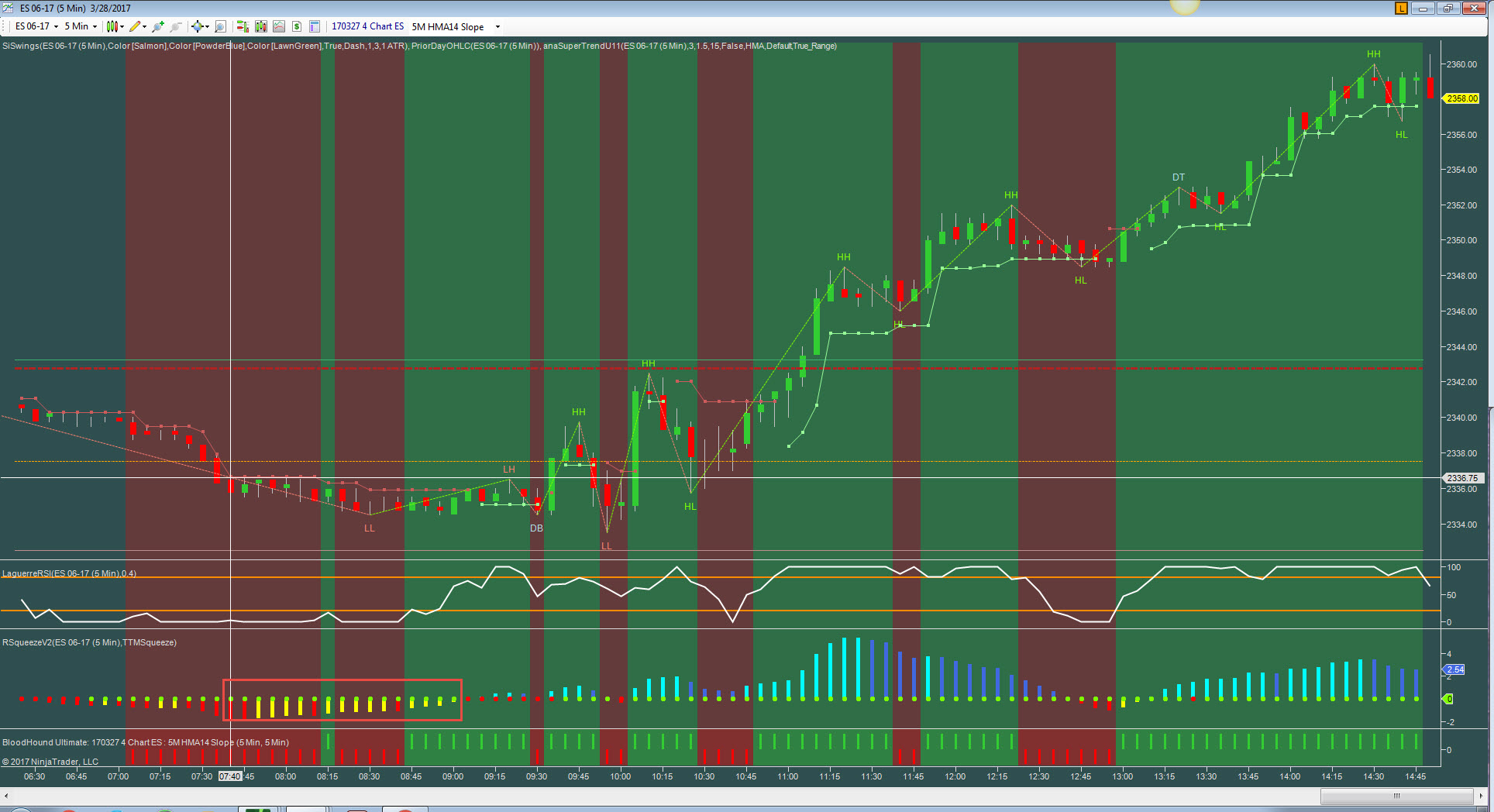Click the chart window icon in title bar
The image size is (1494, 812).
(9, 9)
